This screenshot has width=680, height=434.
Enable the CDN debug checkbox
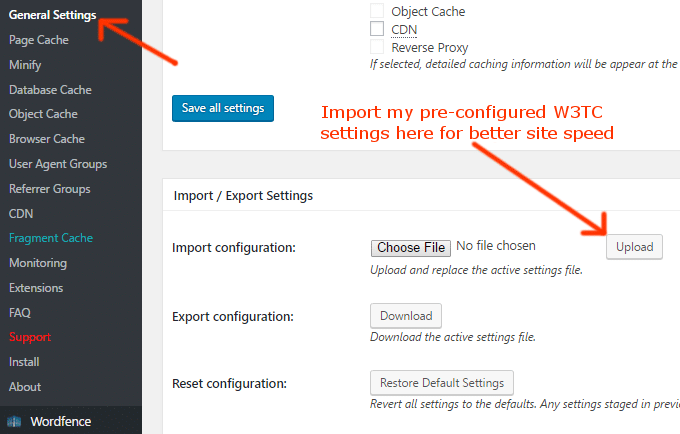[377, 29]
